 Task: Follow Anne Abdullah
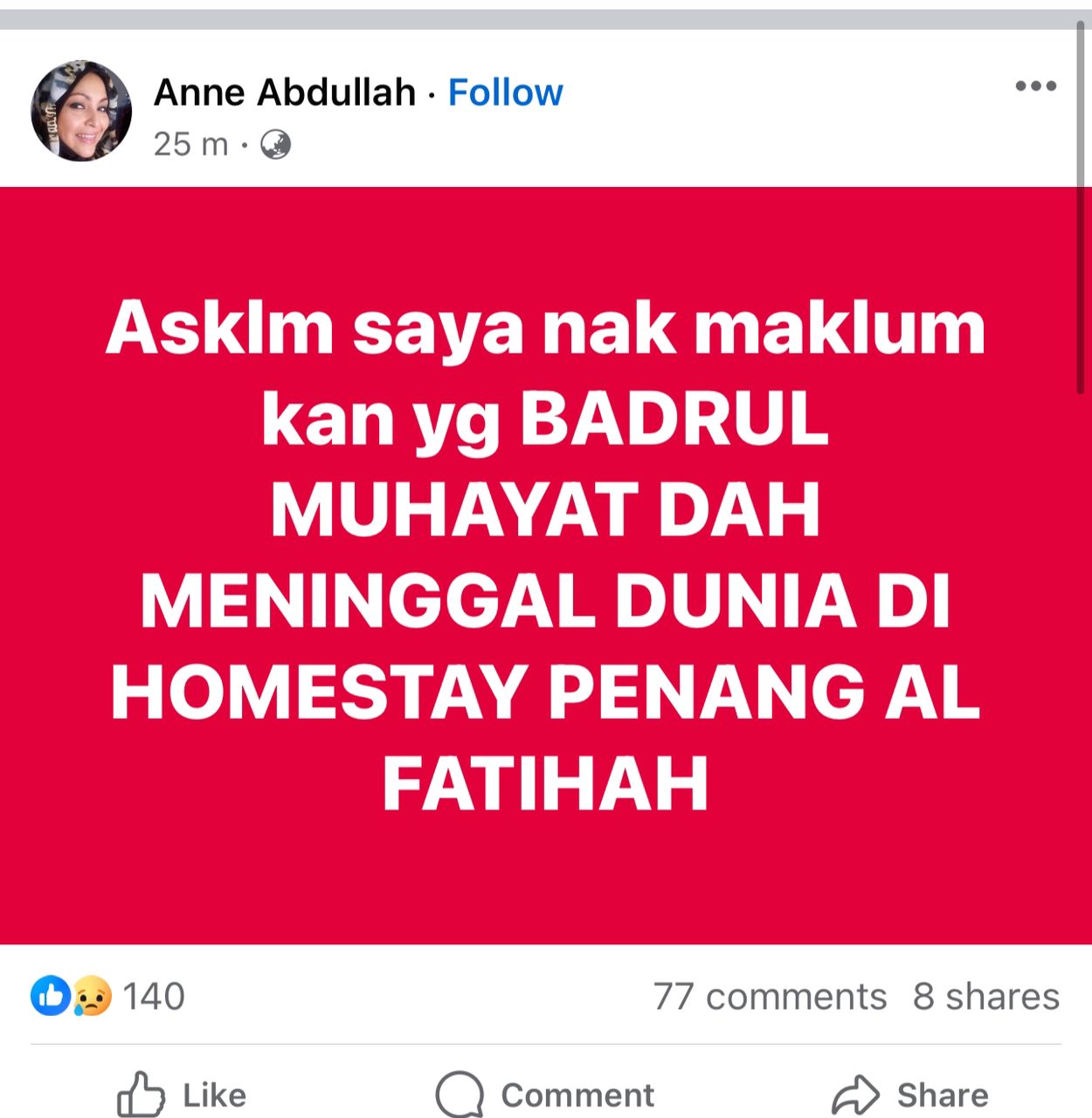click(505, 92)
